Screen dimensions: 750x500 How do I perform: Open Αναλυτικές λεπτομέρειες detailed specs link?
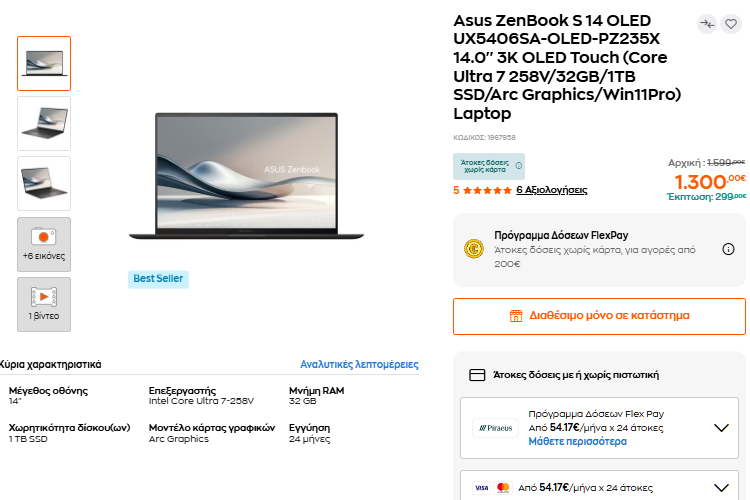click(359, 365)
